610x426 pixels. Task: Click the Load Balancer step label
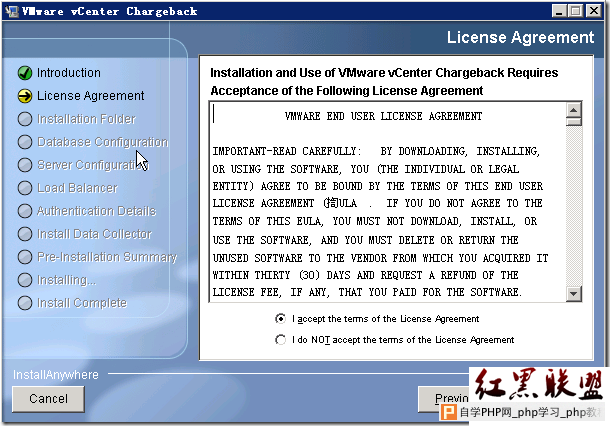[x=77, y=188]
